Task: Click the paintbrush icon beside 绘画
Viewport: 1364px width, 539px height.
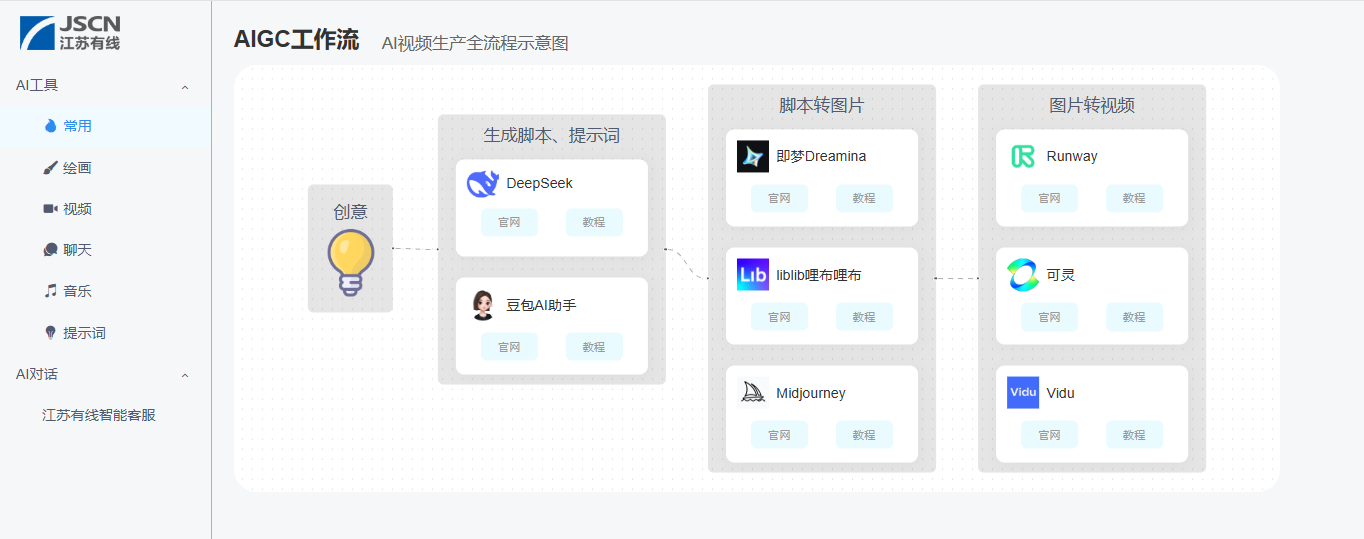Action: pos(51,168)
